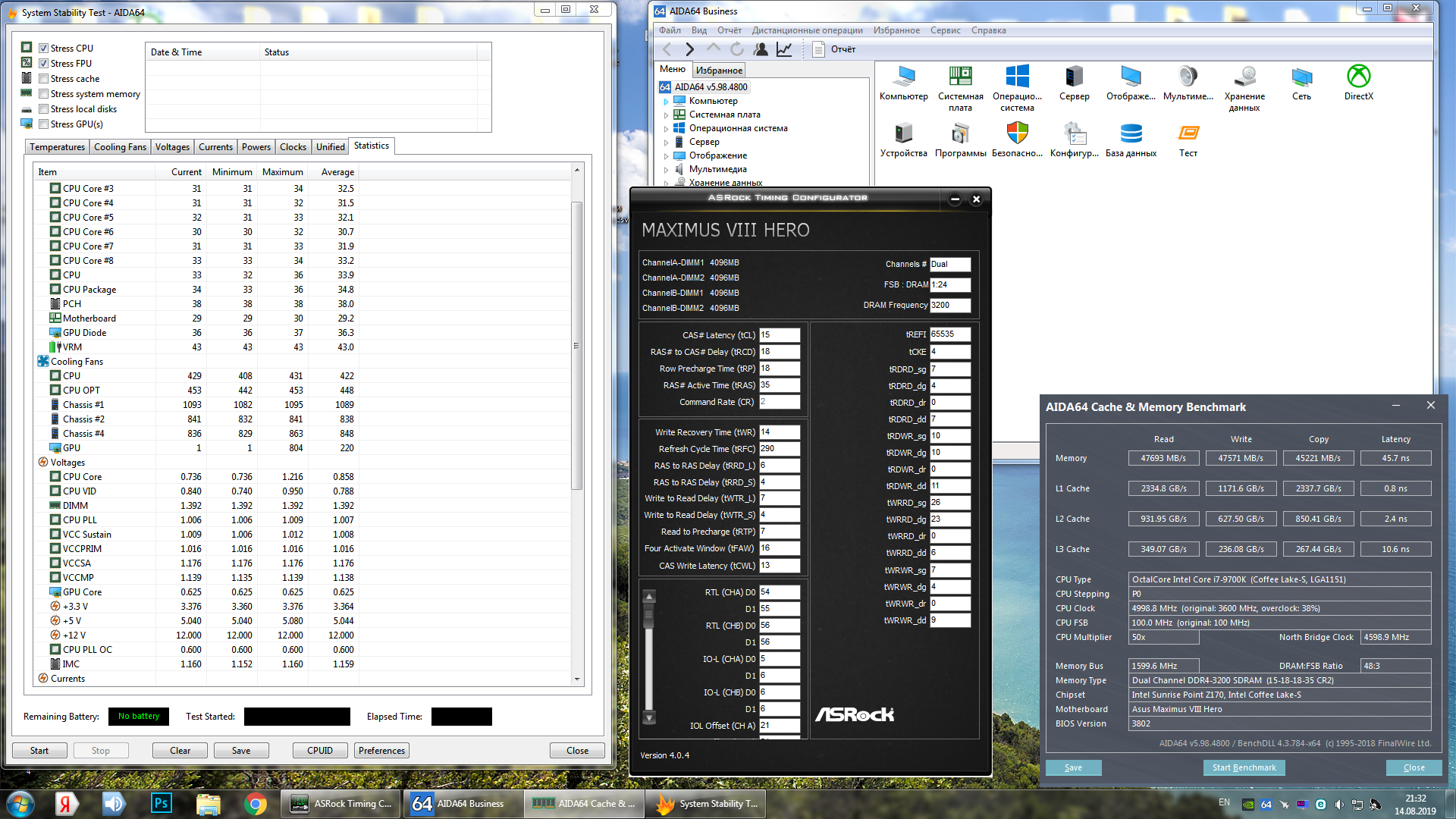Enable the Stress GPU(s) checkbox
The width and height of the screenshot is (1456, 819).
tap(44, 124)
